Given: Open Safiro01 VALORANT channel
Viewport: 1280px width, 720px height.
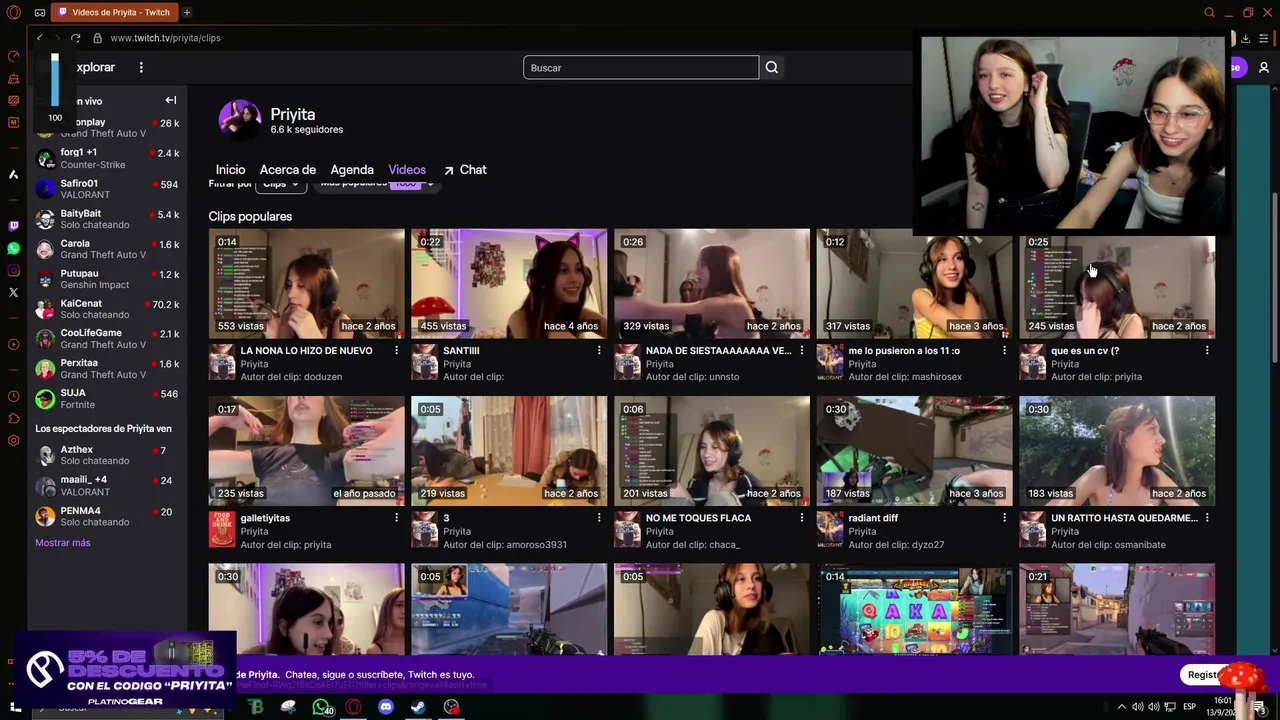Looking at the screenshot, I should [x=107, y=189].
